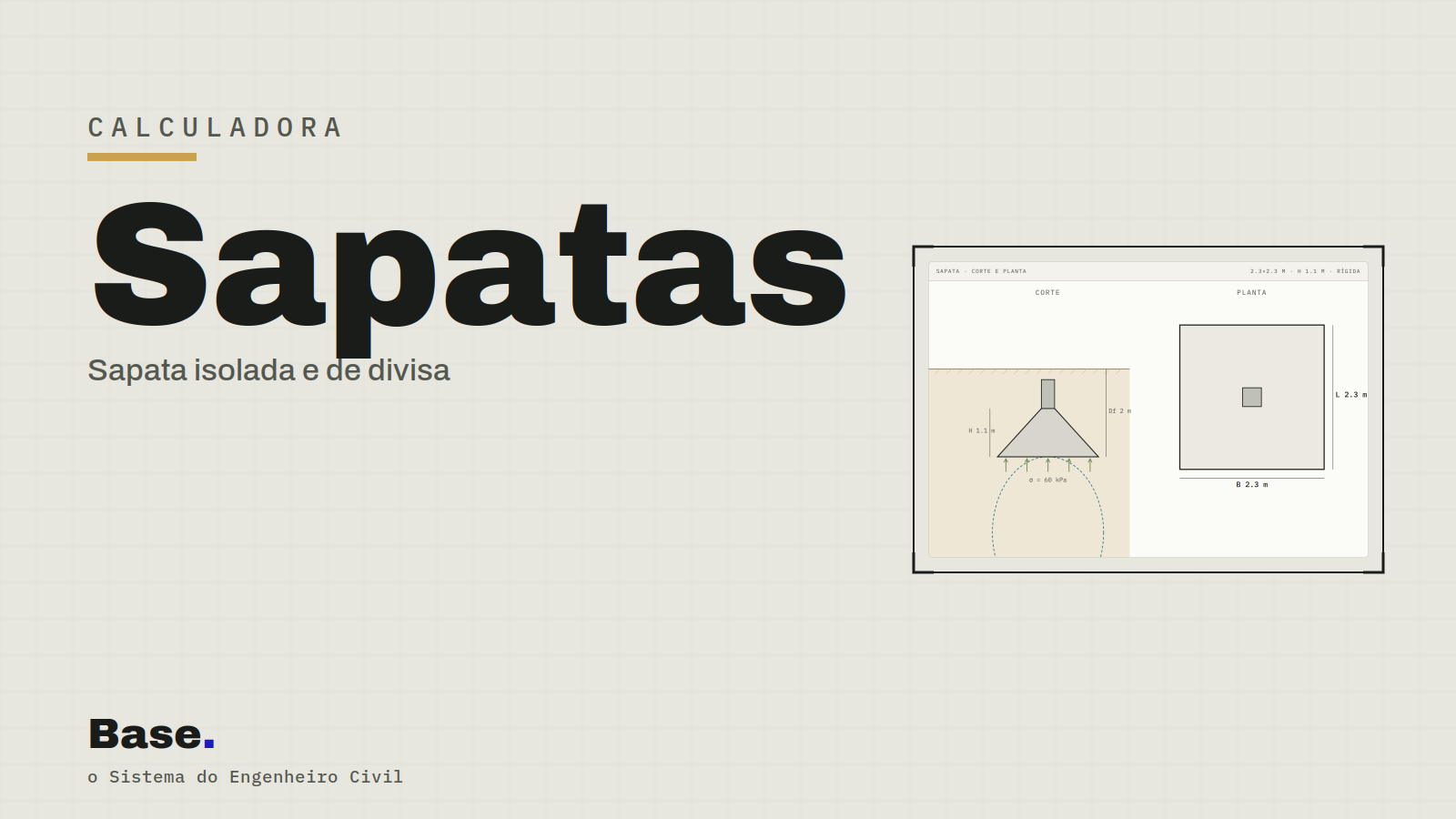Click the small column square in the plan view

point(1252,397)
